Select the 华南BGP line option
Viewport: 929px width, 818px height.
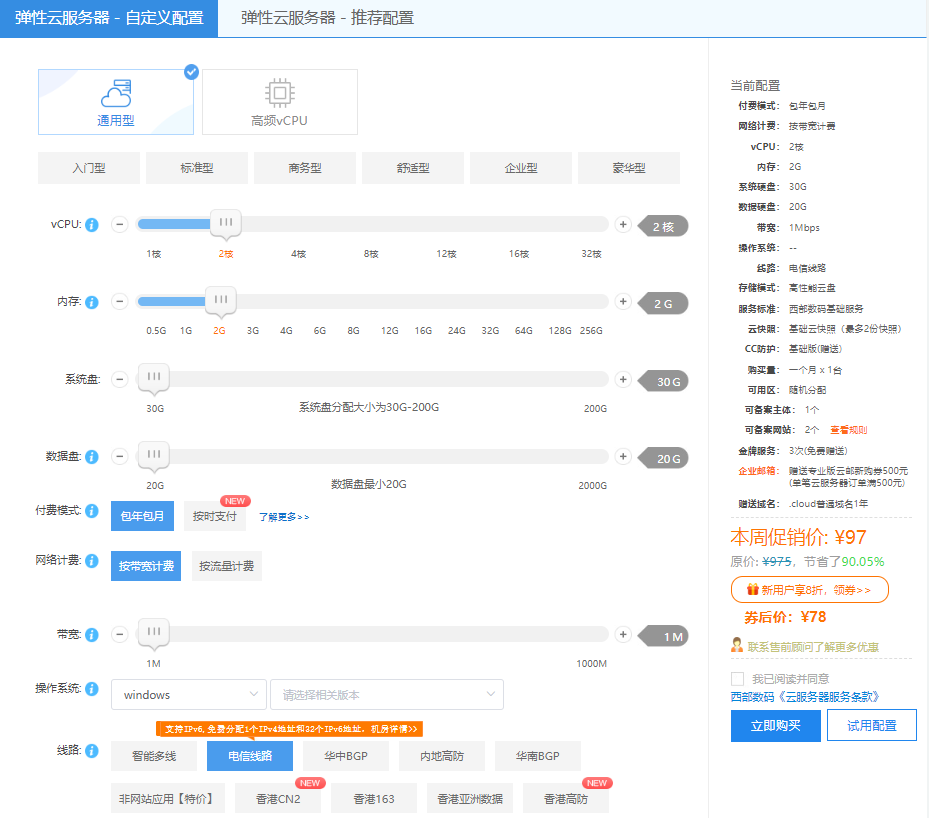click(538, 756)
